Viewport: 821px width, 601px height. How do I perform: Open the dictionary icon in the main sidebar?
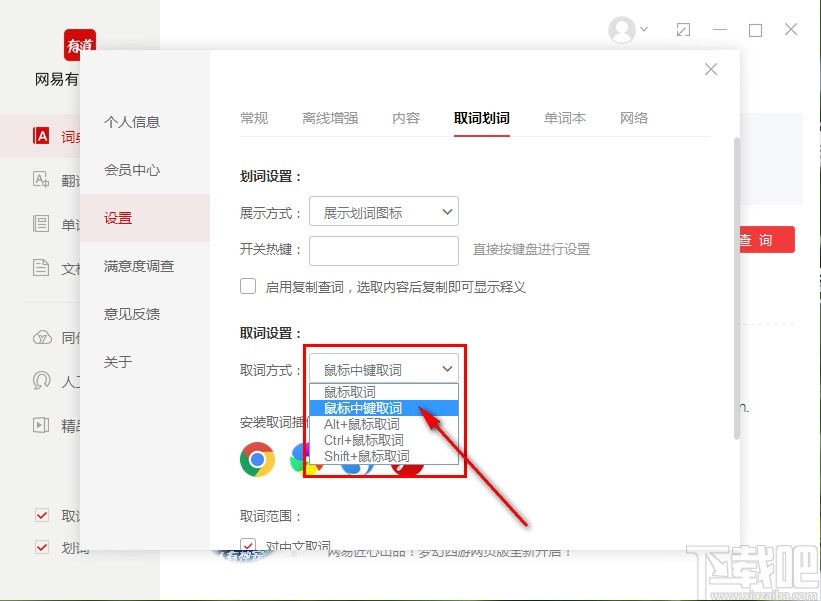coord(41,136)
